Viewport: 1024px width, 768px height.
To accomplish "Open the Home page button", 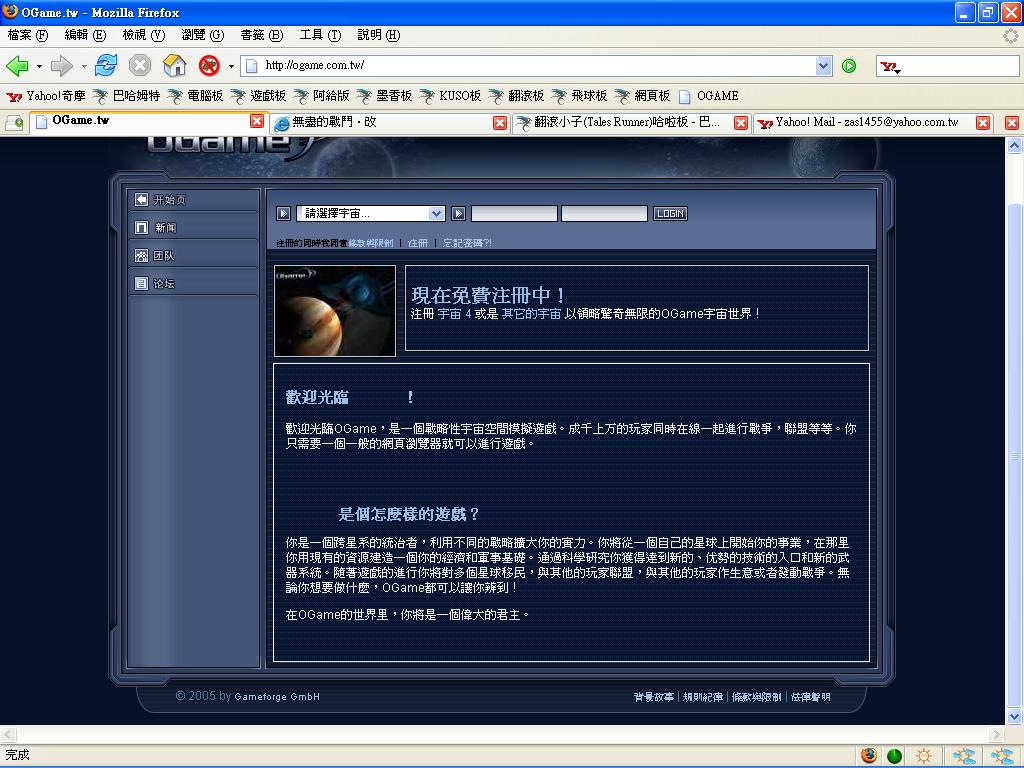I will 174,65.
